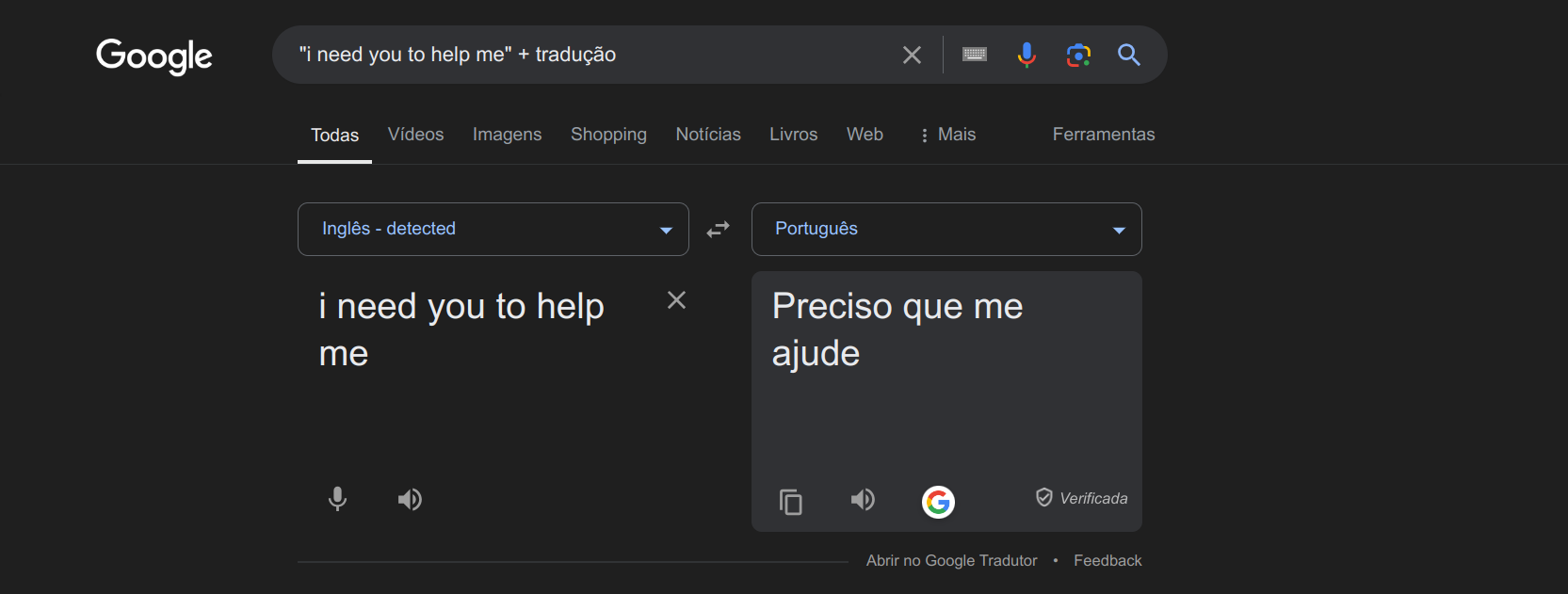Select the Notícias results tab
The width and height of the screenshot is (1568, 594).
pos(707,135)
